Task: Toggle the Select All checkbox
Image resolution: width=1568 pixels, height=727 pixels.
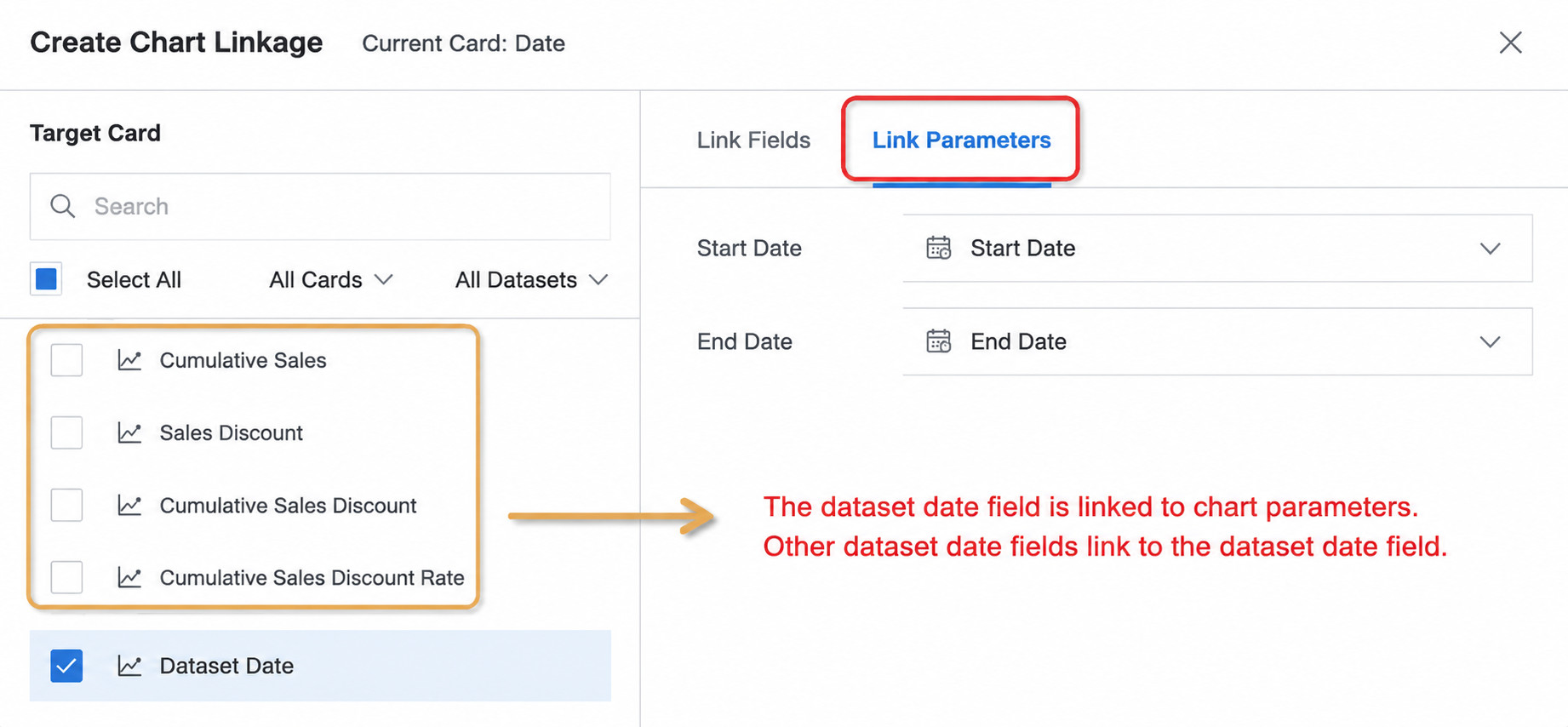Action: click(x=46, y=279)
